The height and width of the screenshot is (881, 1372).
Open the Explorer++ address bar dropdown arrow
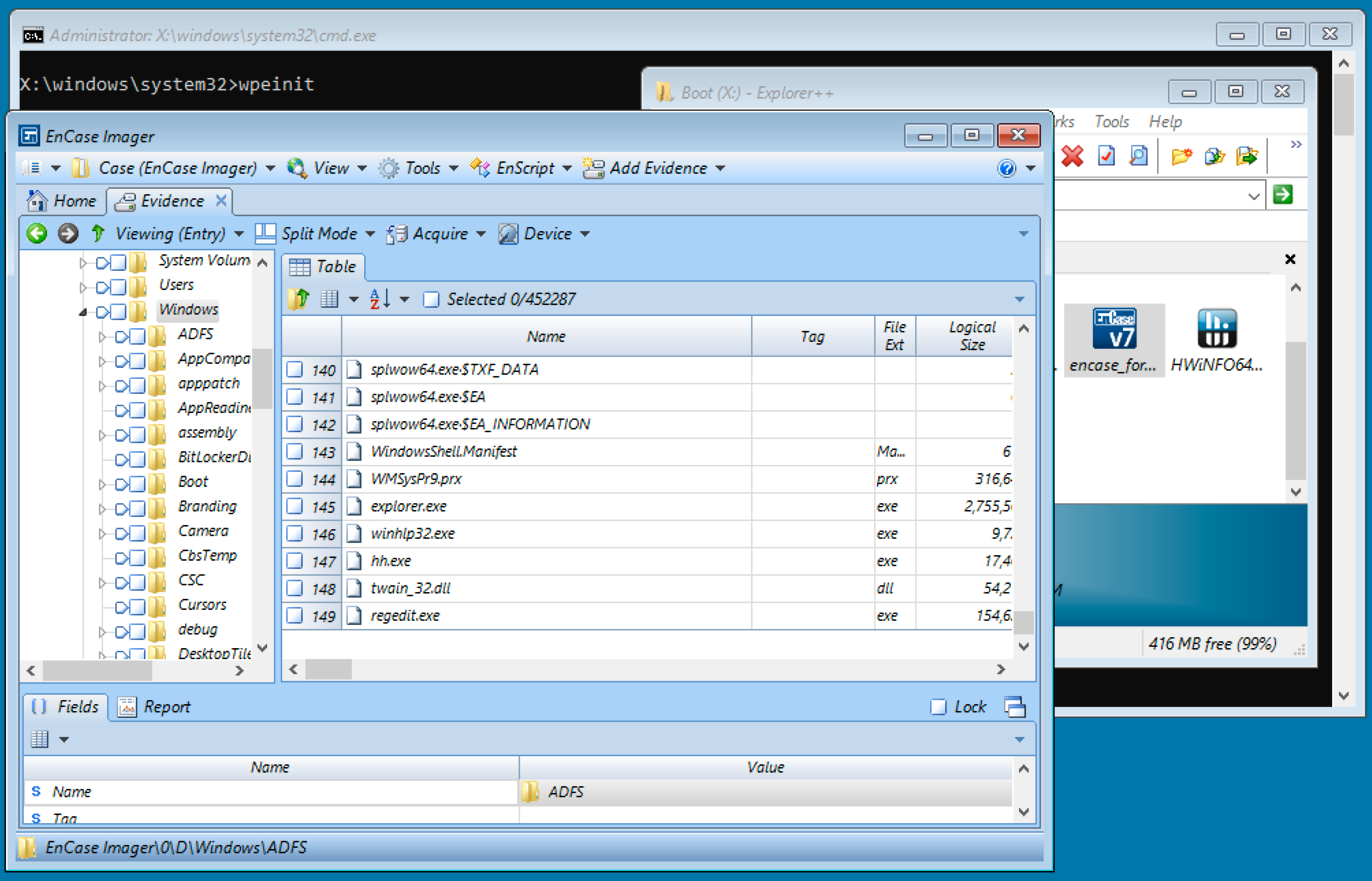(1255, 197)
